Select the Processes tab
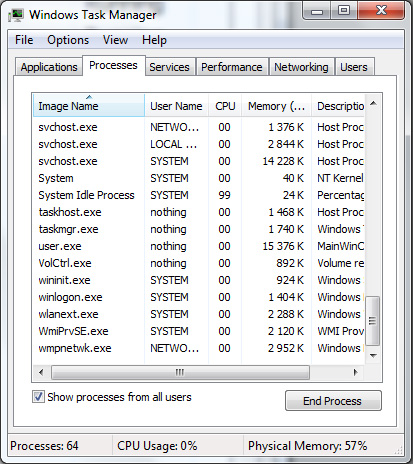 pos(113,65)
